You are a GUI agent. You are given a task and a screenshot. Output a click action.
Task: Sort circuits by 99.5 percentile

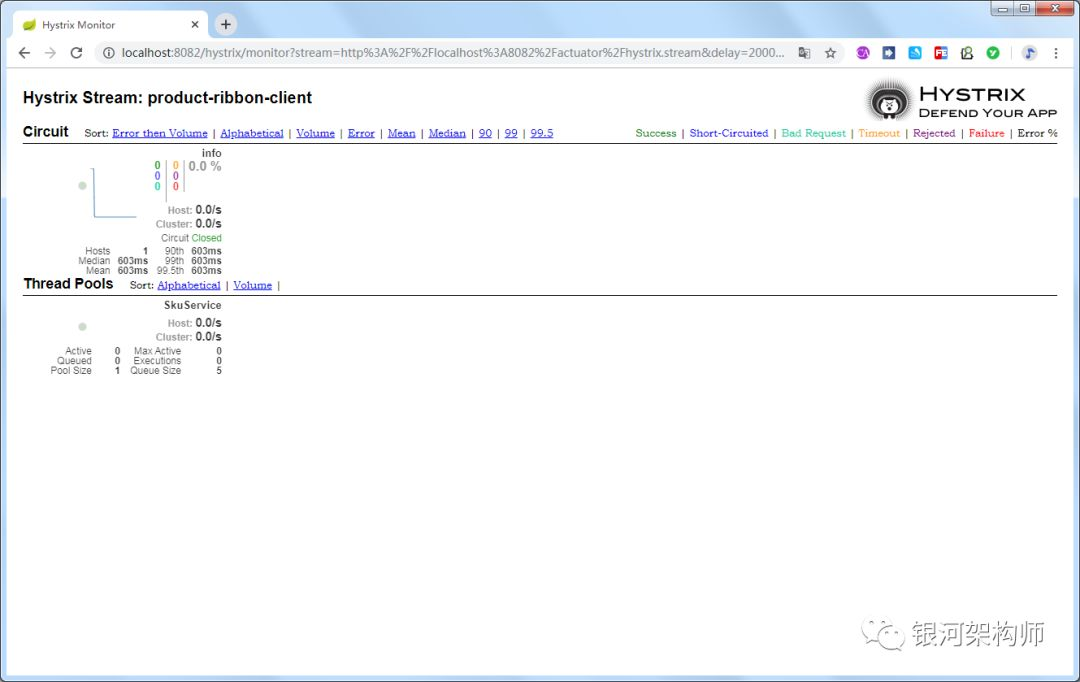[542, 133]
